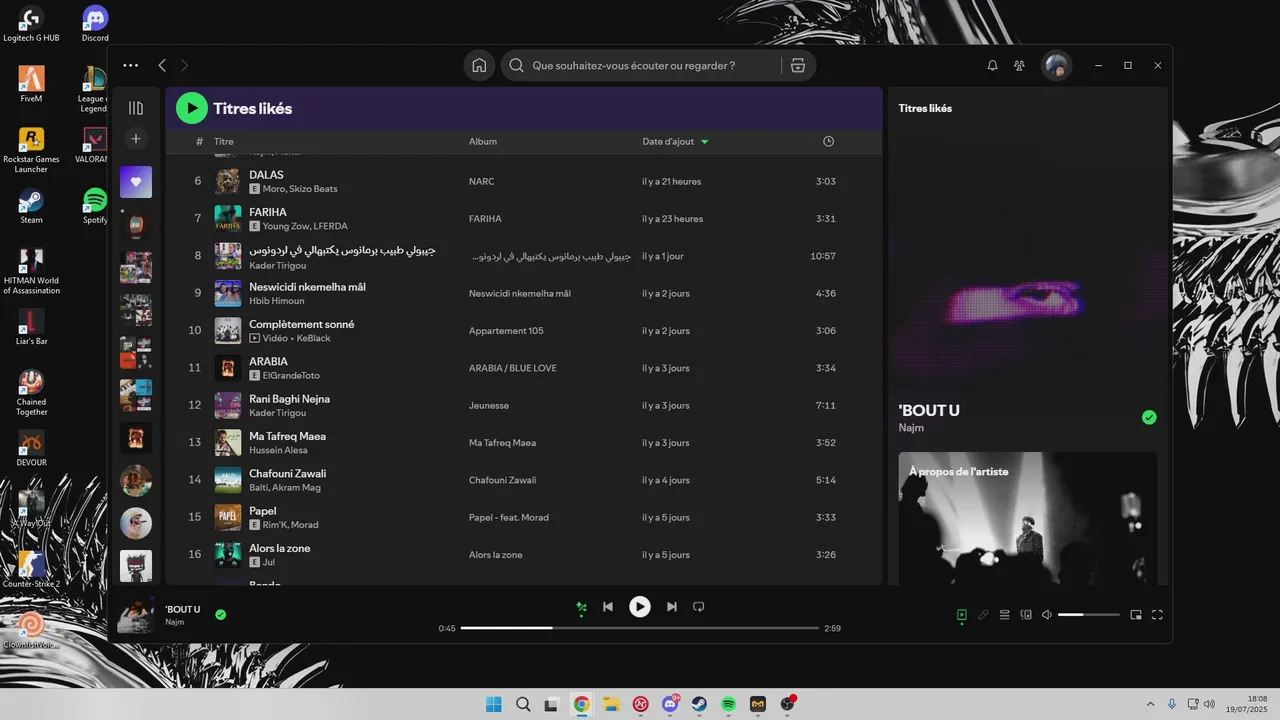Open the Windows Start button

(494, 704)
